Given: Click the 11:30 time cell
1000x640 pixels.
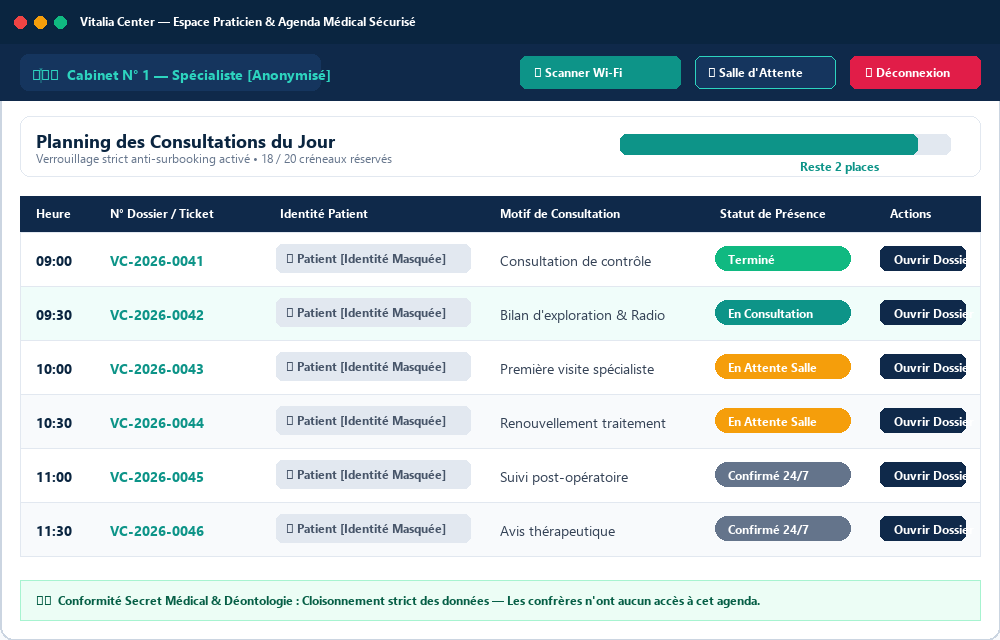Looking at the screenshot, I should click(x=54, y=532).
